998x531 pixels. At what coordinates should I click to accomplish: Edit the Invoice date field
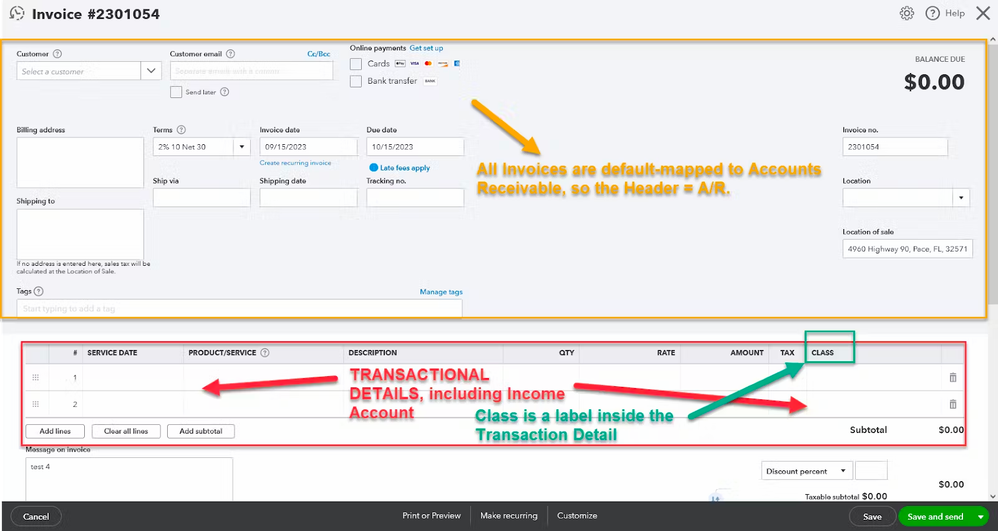(309, 146)
